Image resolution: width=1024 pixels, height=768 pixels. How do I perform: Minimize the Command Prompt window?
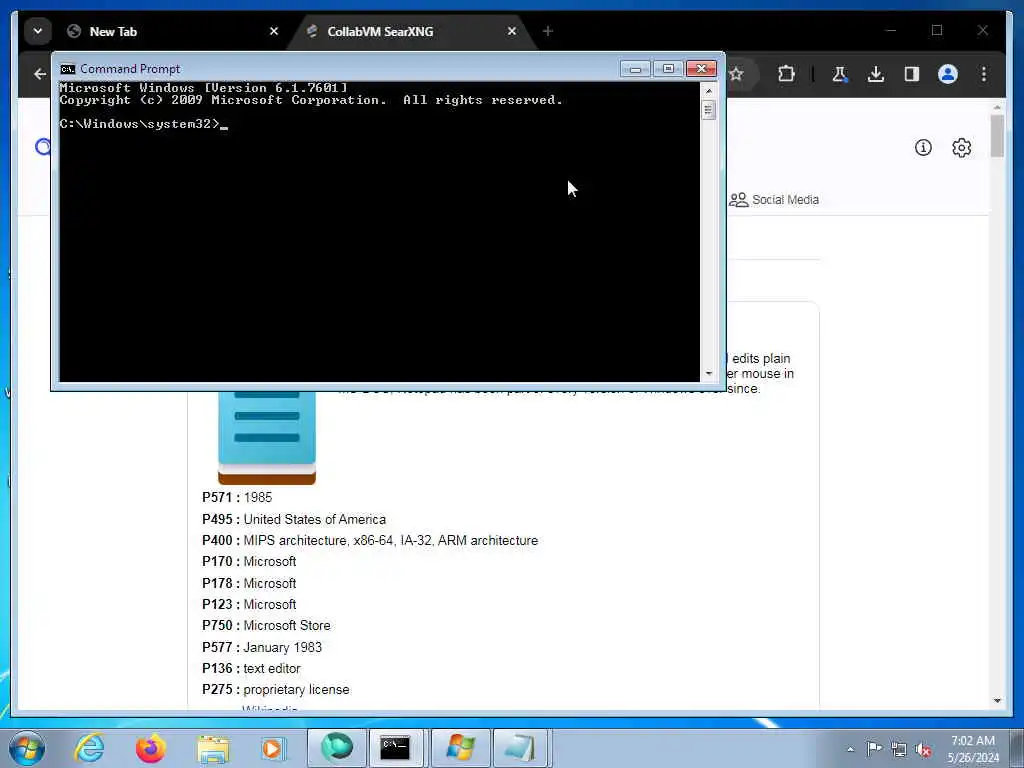635,69
